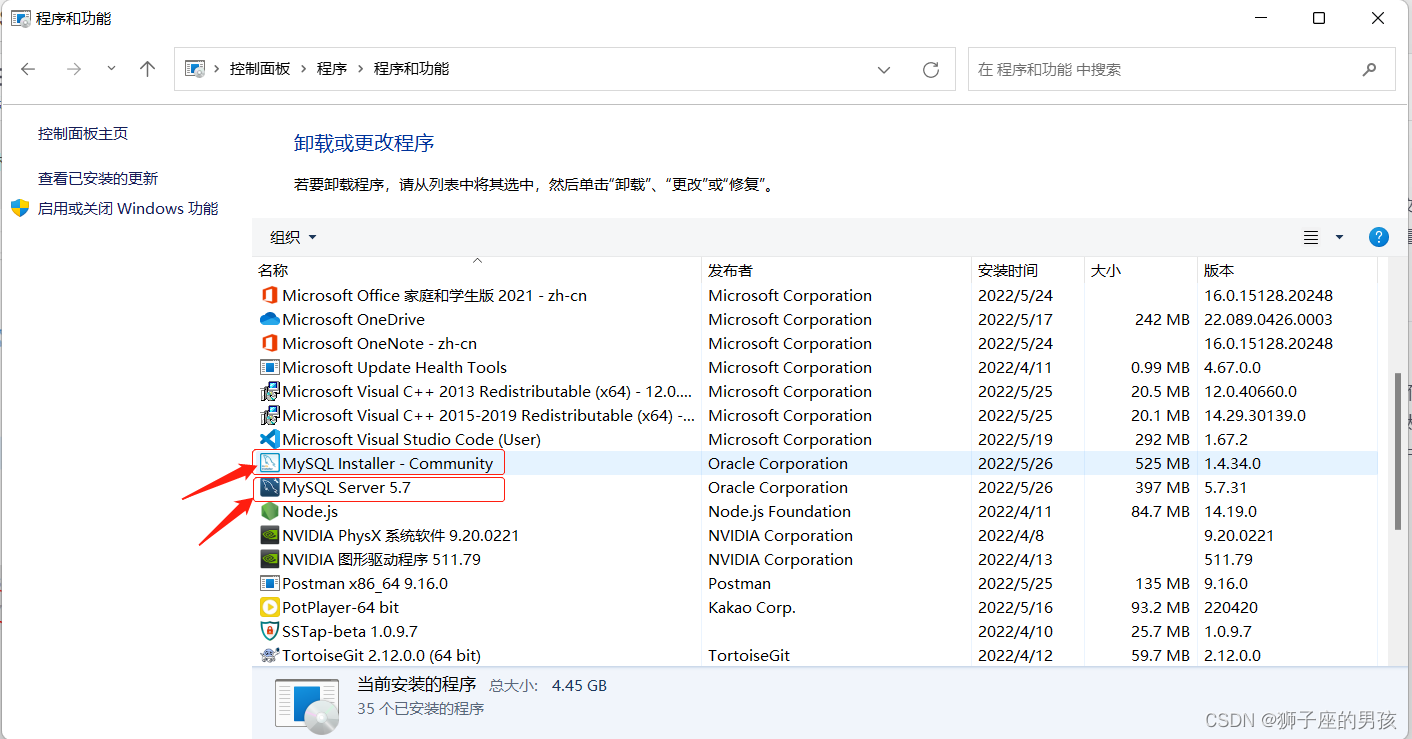1412x739 pixels.
Task: Click the Update Health Tools icon
Action: pos(269,367)
